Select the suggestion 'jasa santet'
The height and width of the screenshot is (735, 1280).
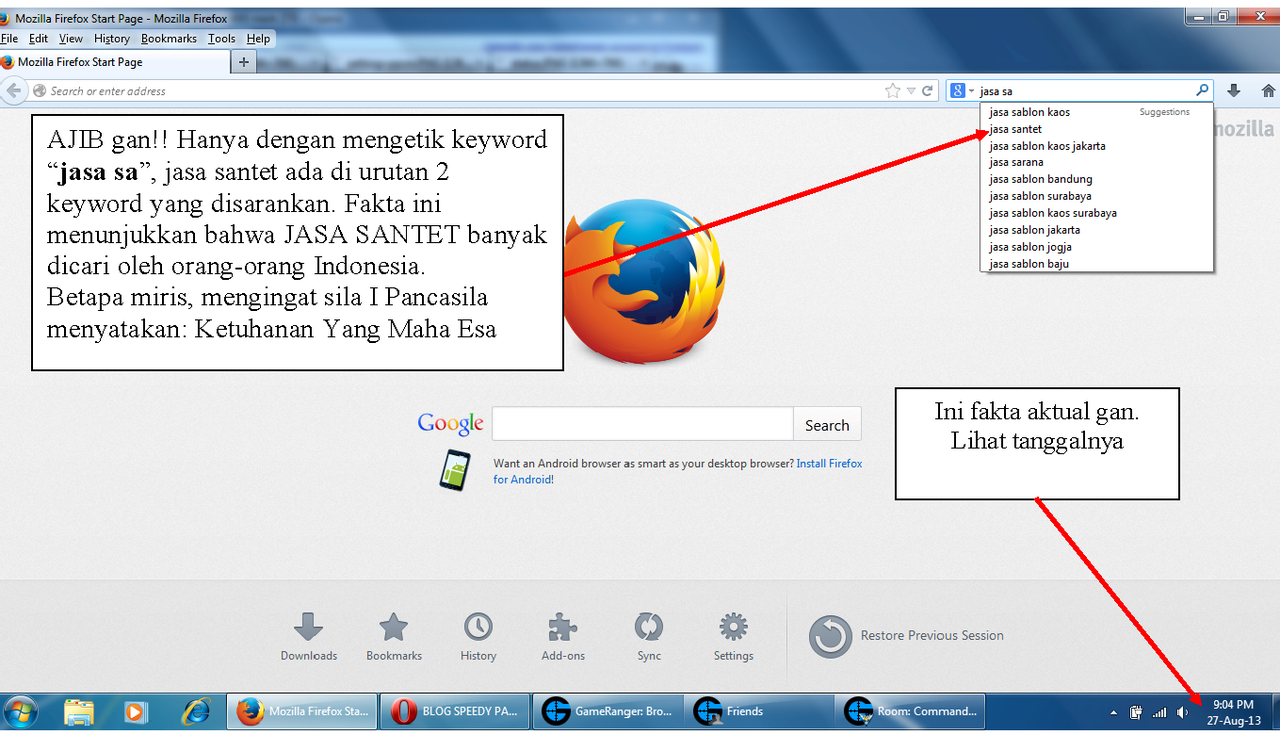(1015, 128)
